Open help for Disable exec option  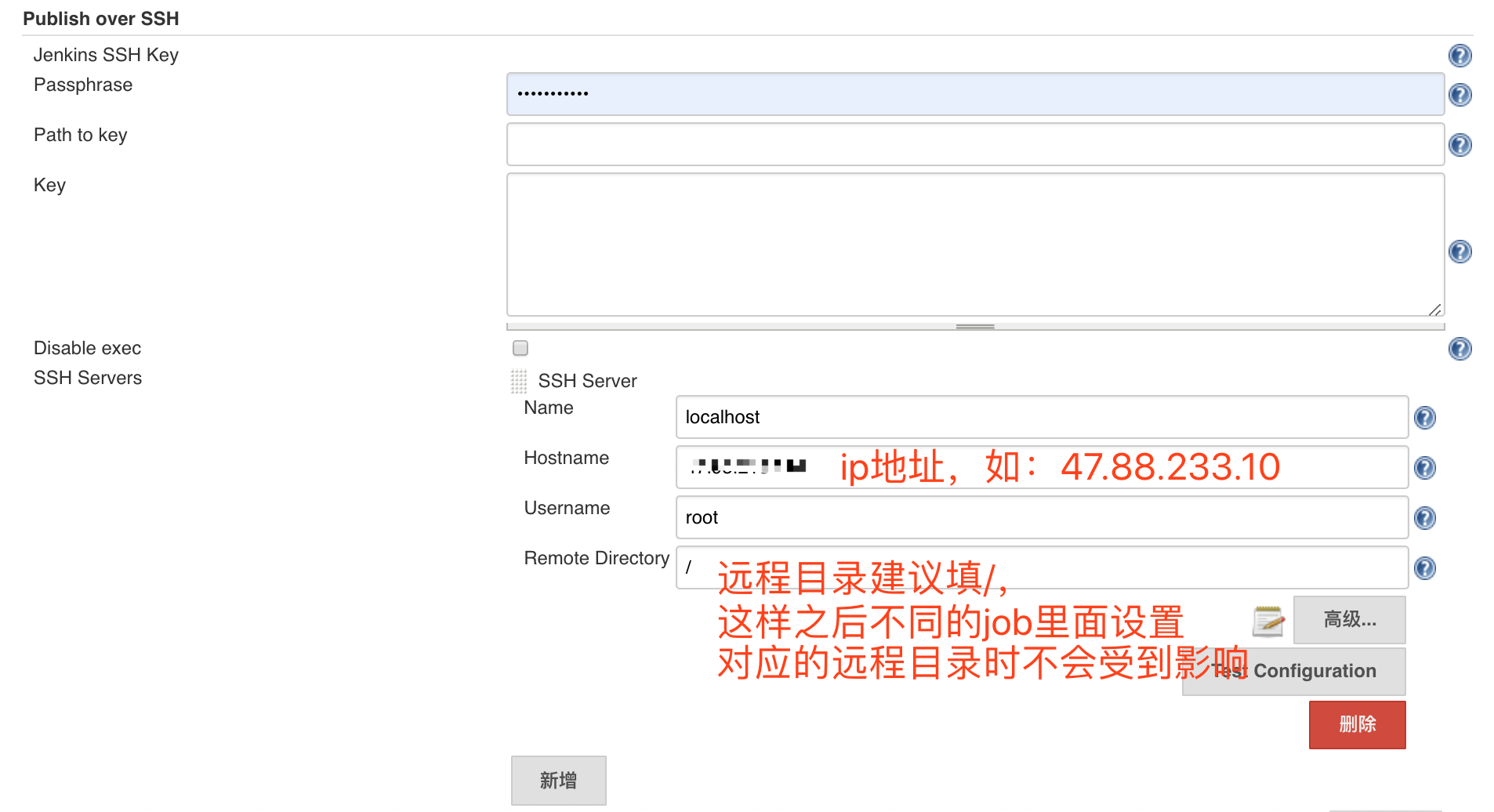tap(1460, 349)
